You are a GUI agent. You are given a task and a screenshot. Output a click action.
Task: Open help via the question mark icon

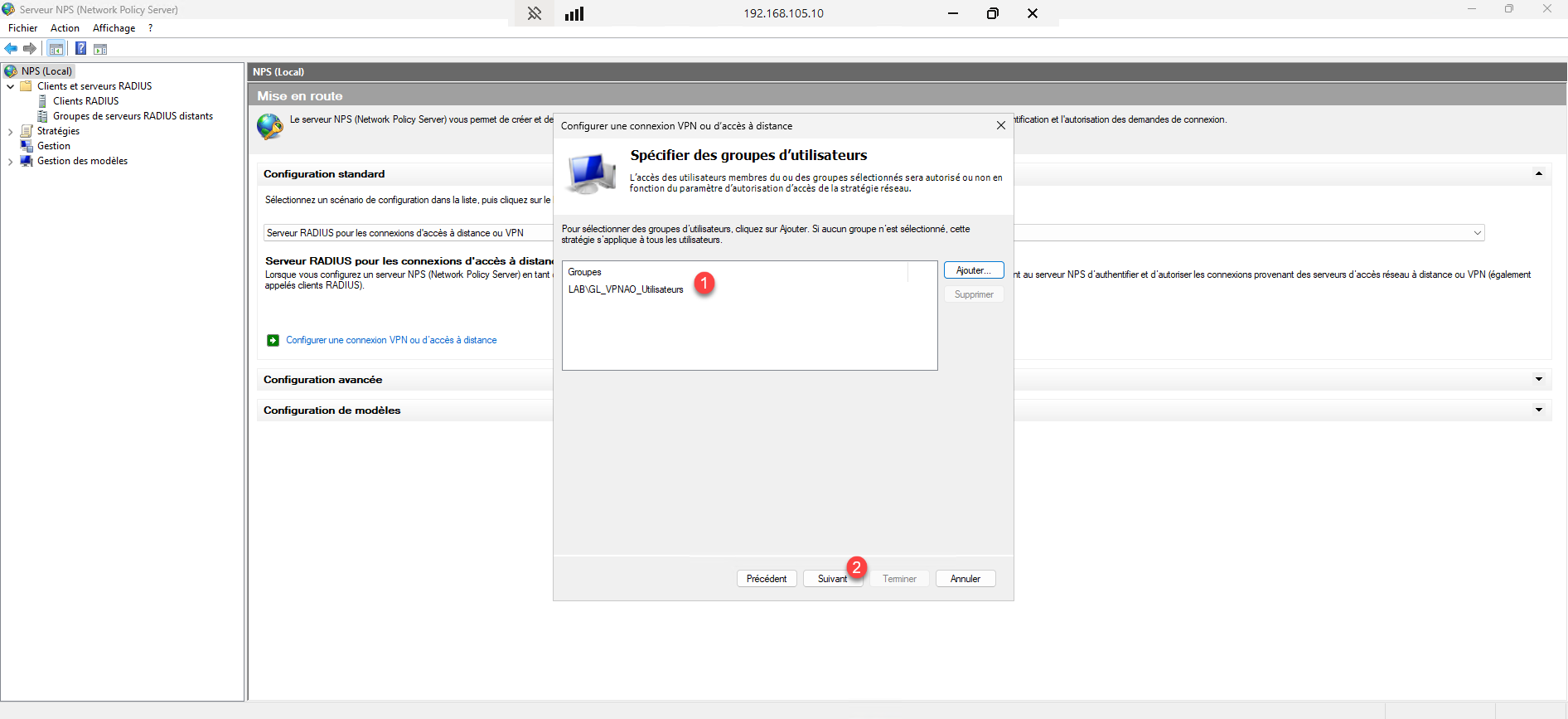pyautogui.click(x=80, y=49)
